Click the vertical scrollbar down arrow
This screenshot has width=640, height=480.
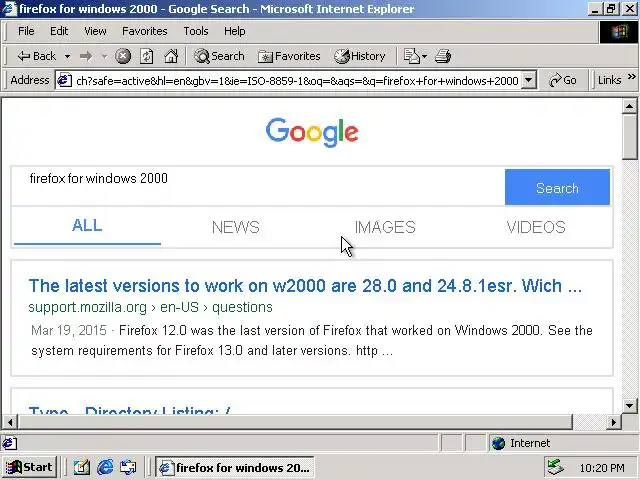(x=630, y=406)
